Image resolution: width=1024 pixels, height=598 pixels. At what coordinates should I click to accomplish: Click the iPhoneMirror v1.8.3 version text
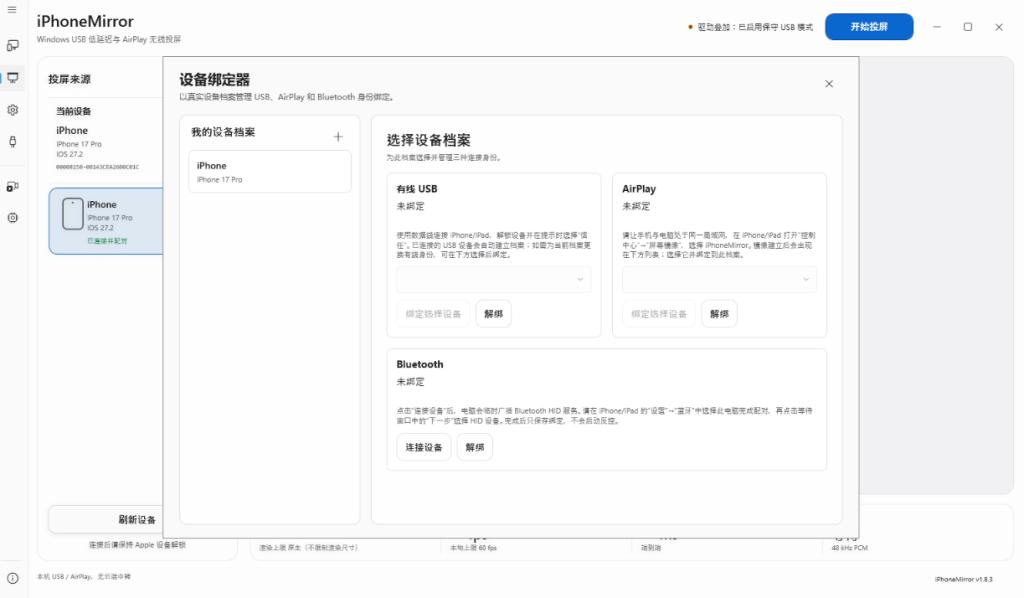click(x=963, y=579)
